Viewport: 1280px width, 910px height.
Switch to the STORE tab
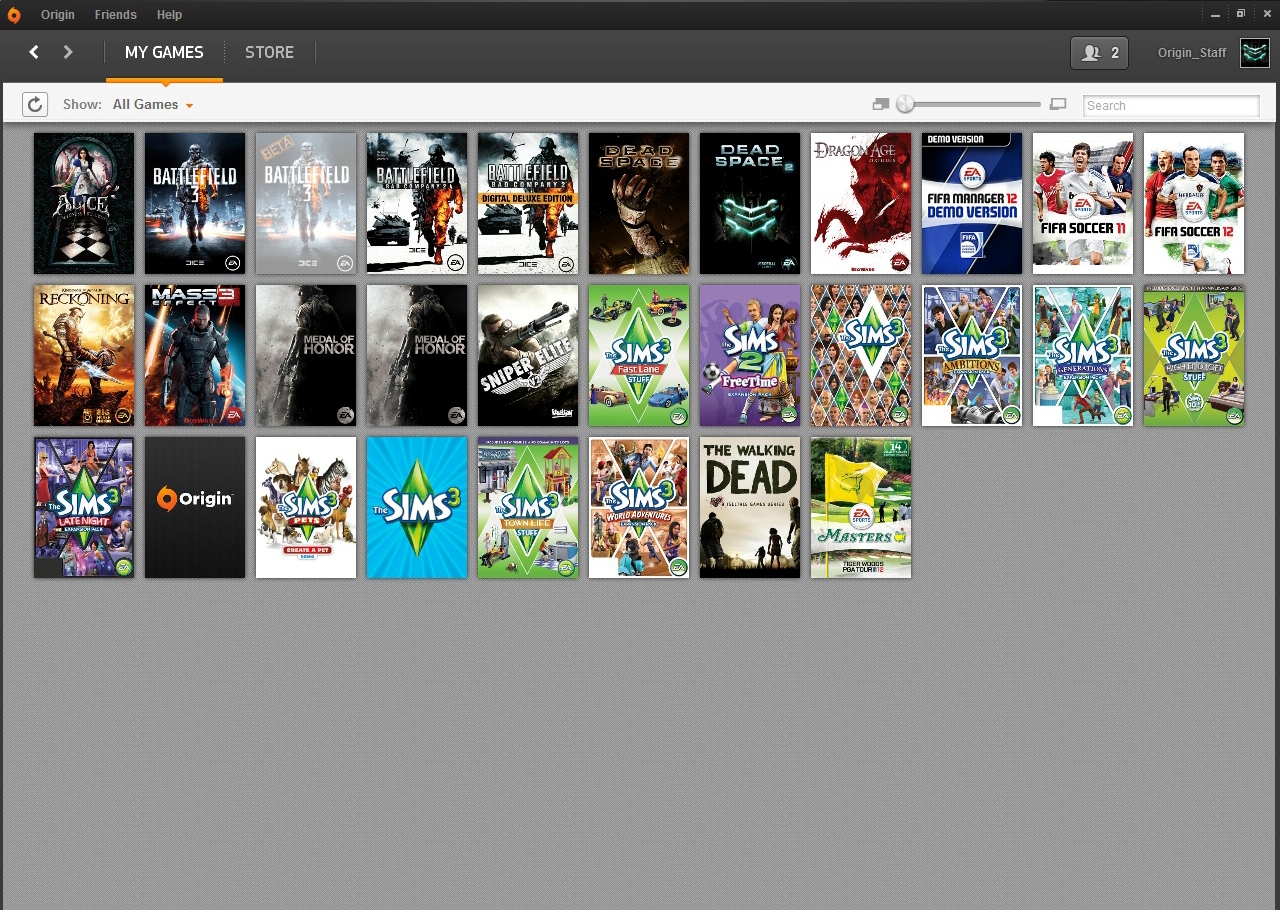tap(269, 52)
